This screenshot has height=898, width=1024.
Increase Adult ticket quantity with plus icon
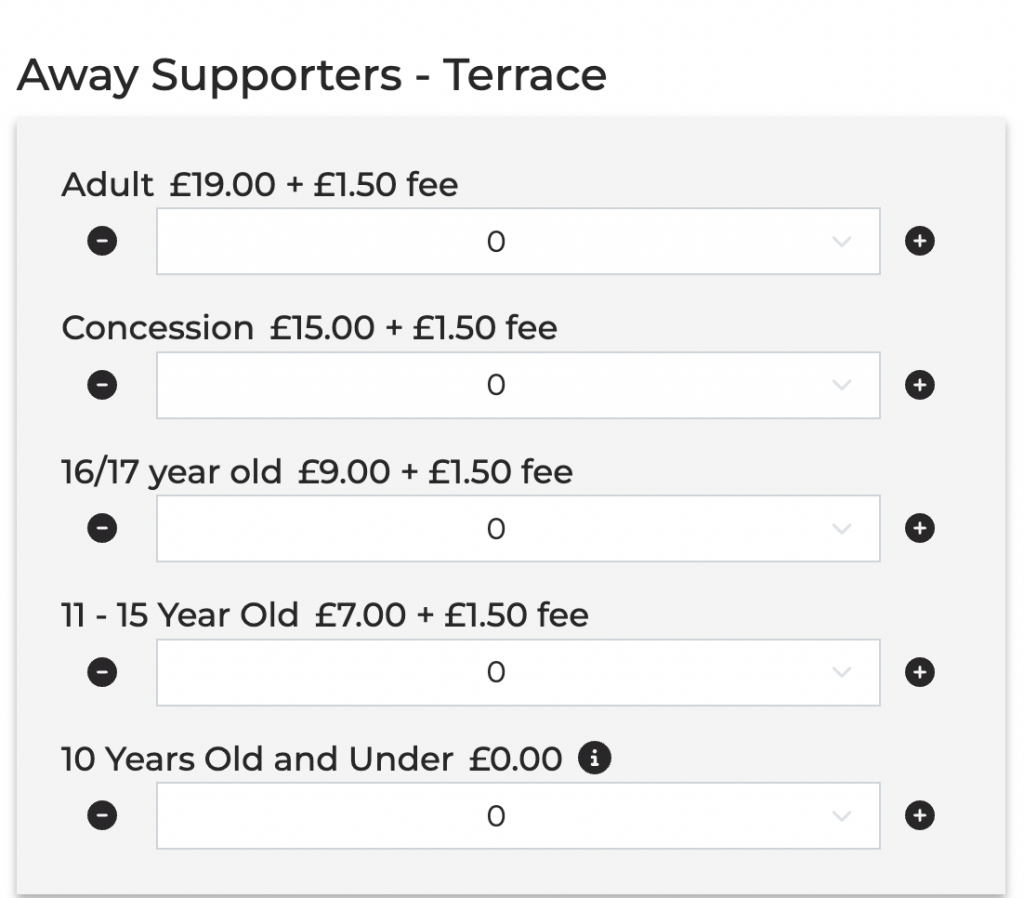point(919,241)
